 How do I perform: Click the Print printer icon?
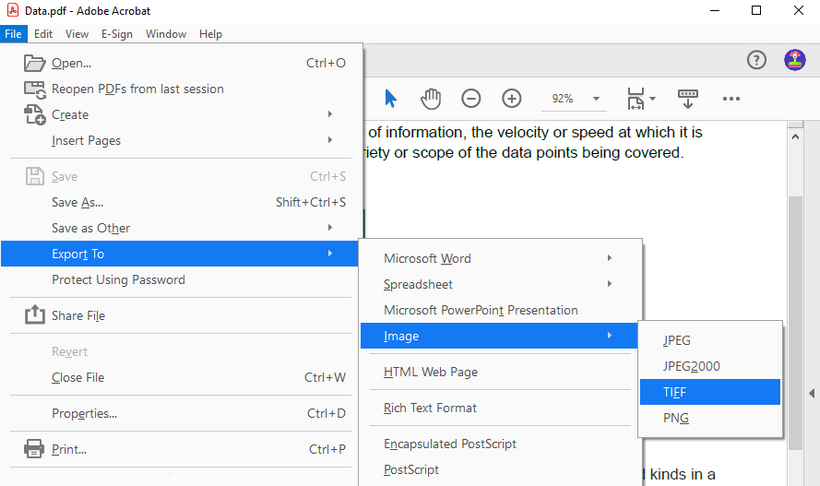click(35, 449)
